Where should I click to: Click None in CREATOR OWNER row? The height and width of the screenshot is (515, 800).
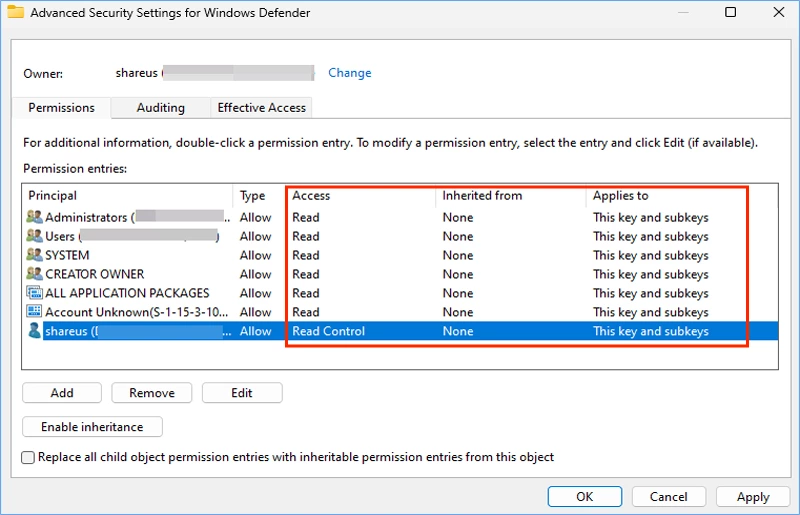pyautogui.click(x=458, y=274)
